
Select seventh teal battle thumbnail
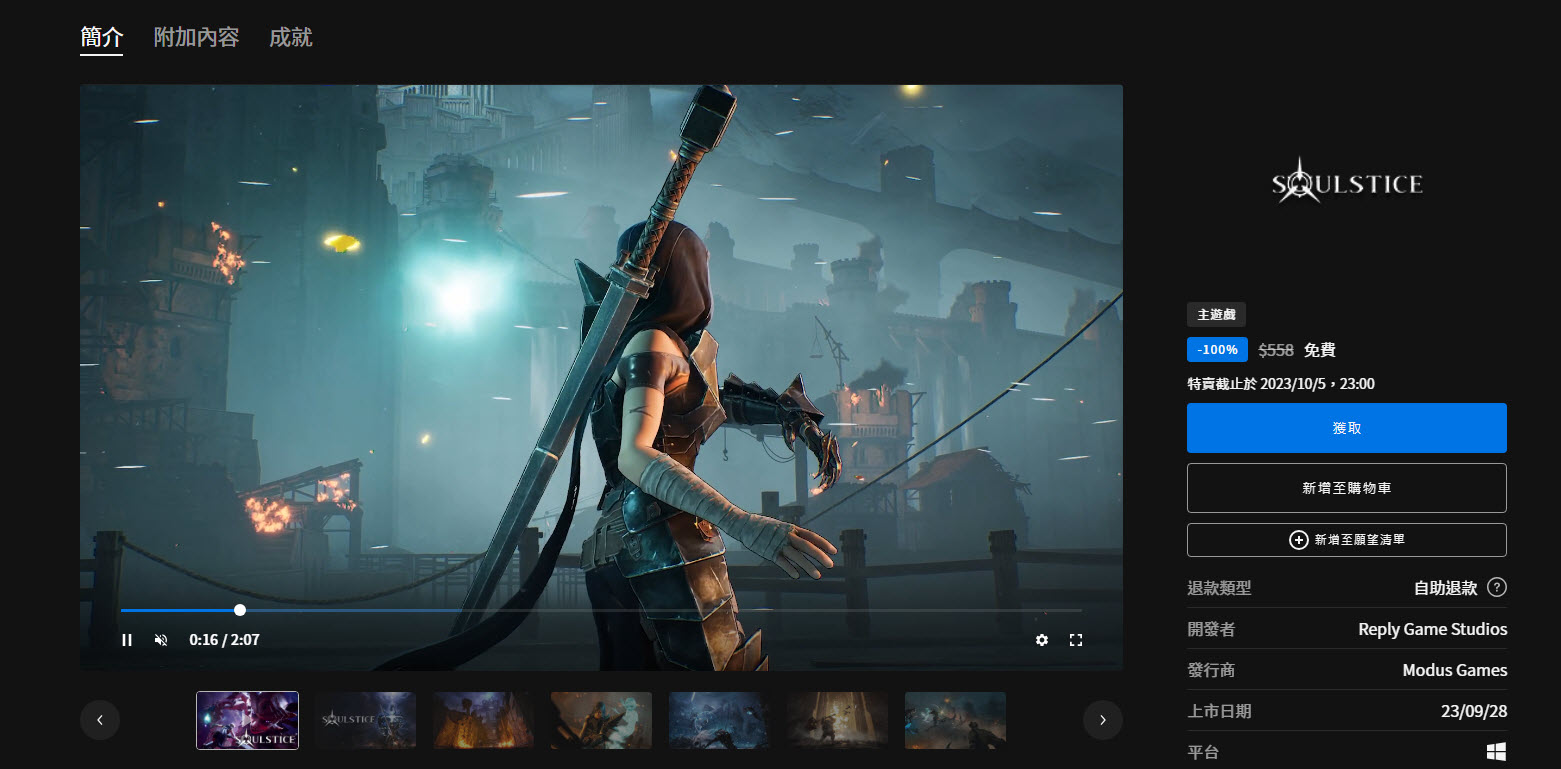pos(955,720)
